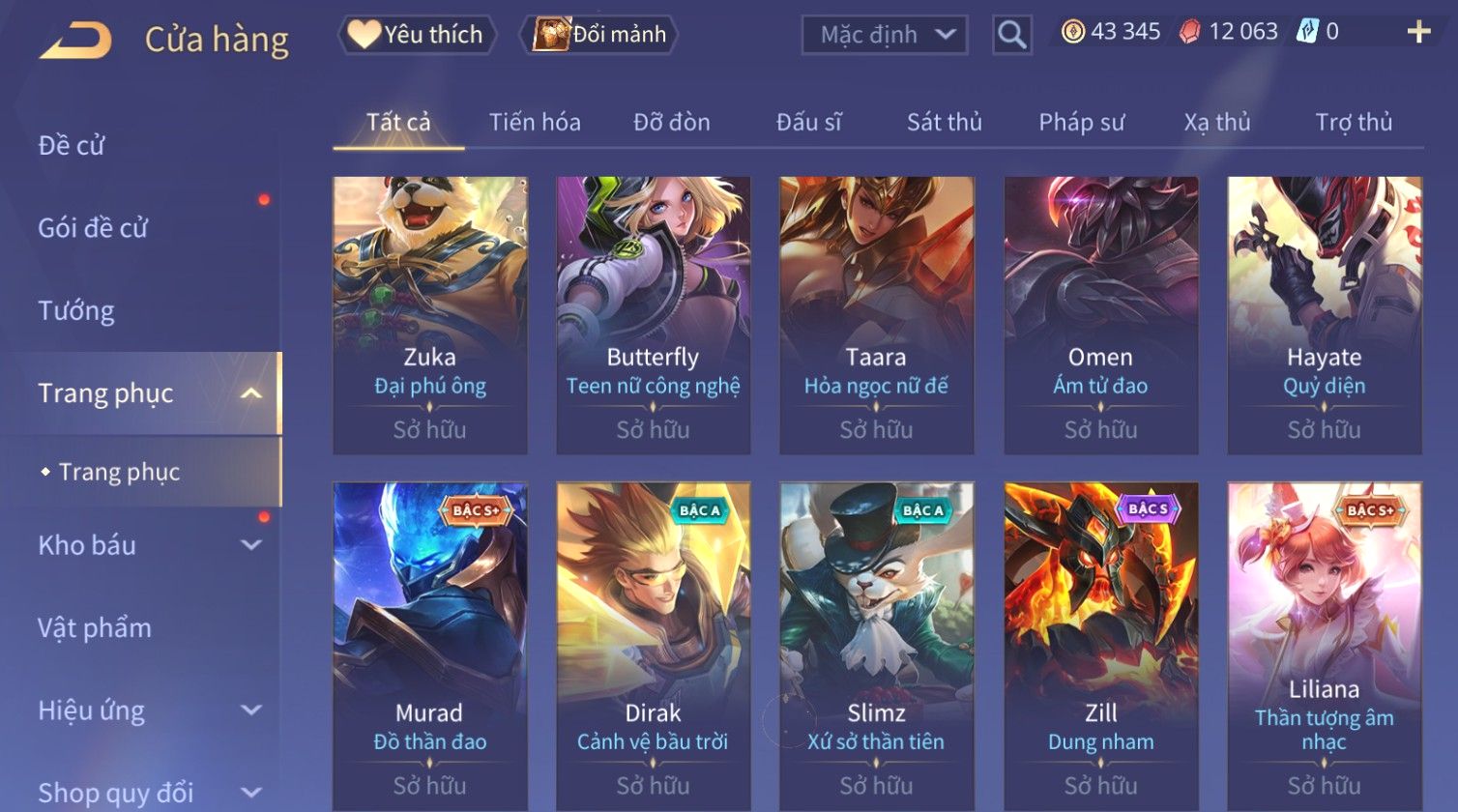Open the search magnifier icon
This screenshot has width=1458, height=812.
[1011, 35]
